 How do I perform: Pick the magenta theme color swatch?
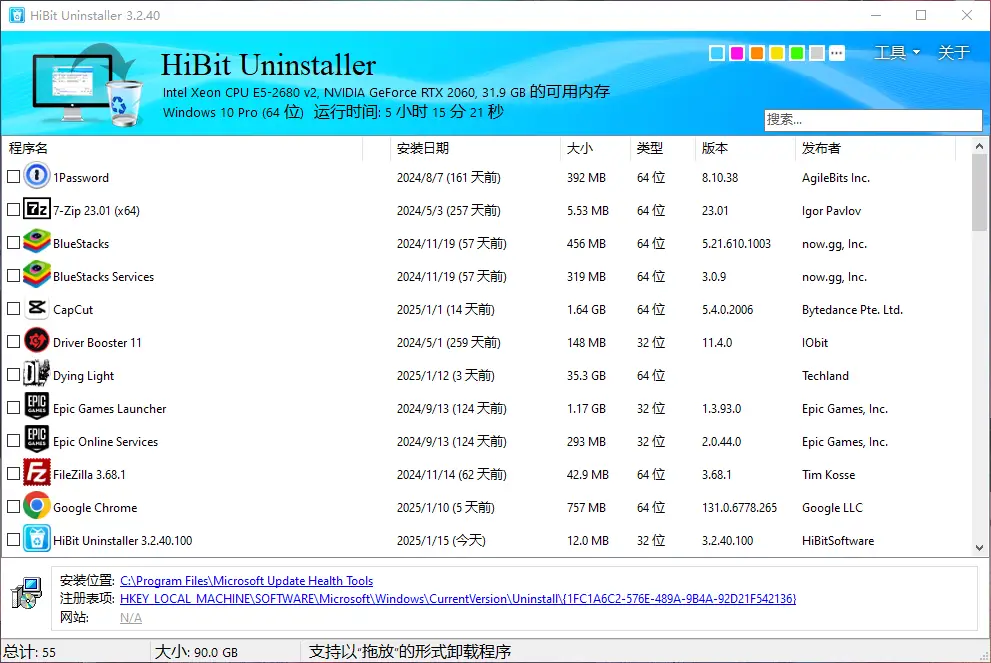click(x=737, y=53)
